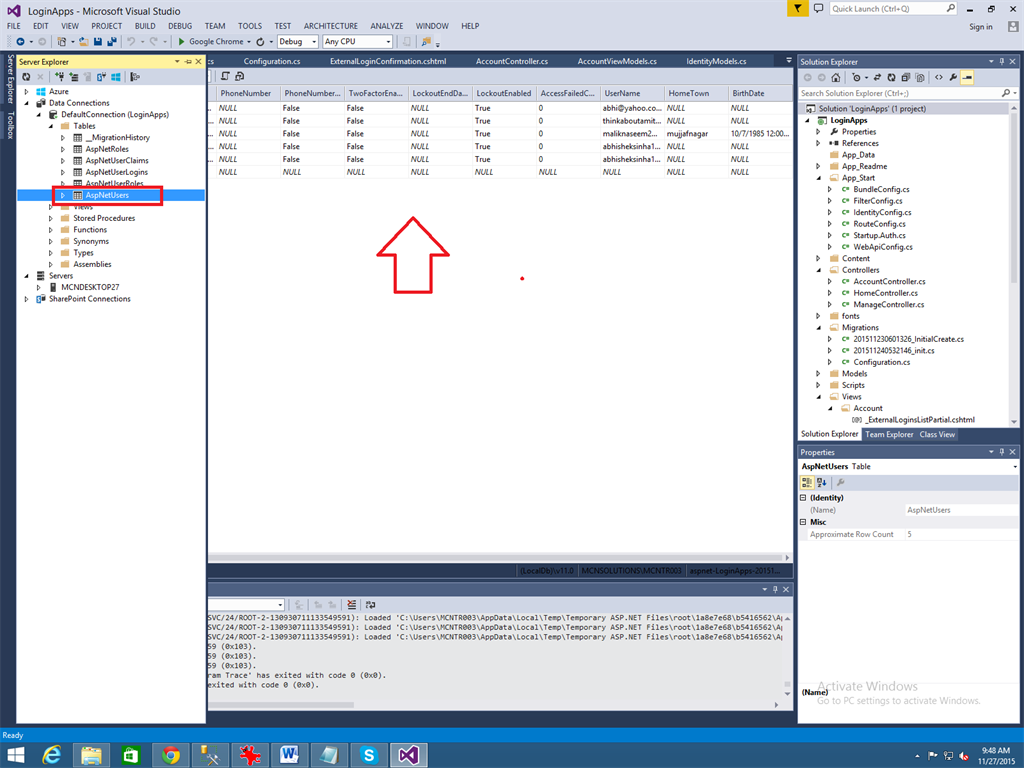Click the UserName column header
Screen dimensions: 1024x768
(632, 93)
